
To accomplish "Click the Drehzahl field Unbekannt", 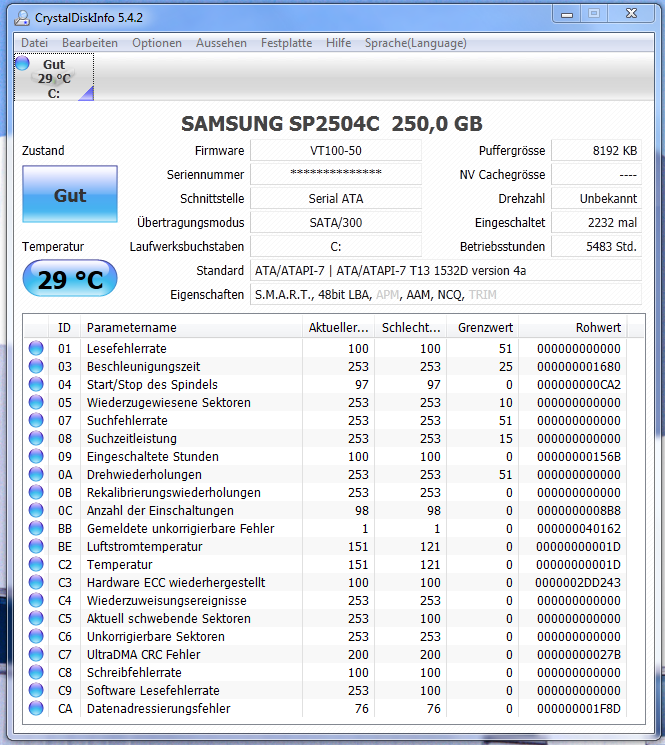I will (x=596, y=199).
